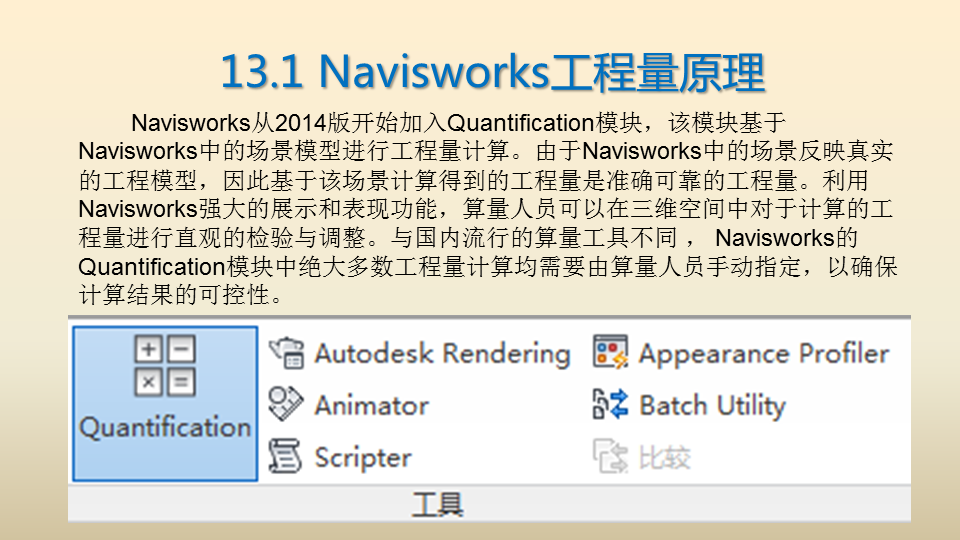Click "2014" in the first paragraph line
Screen dimensions: 960x540
[x=299, y=124]
